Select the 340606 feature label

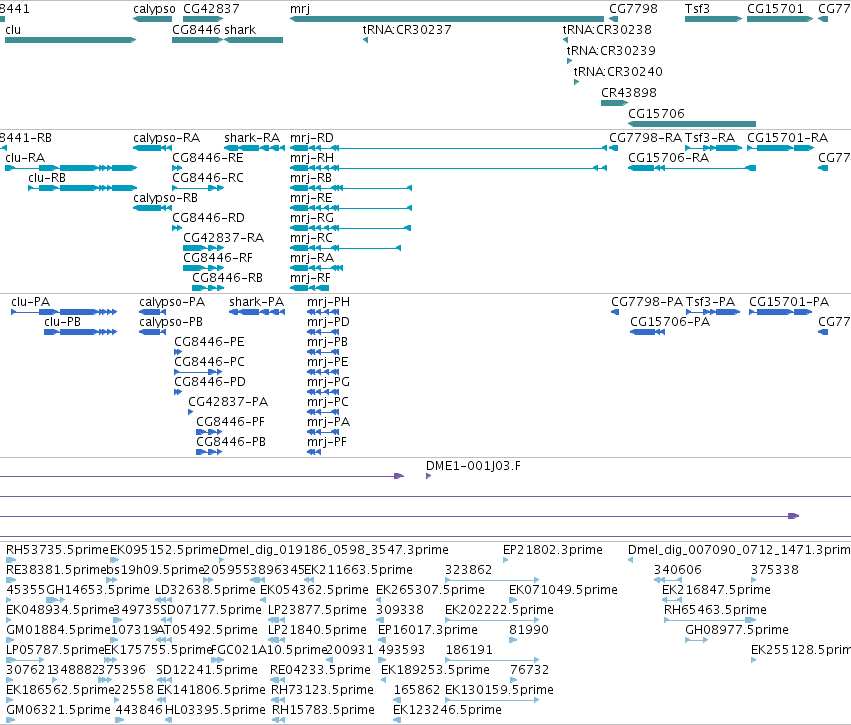[x=677, y=570]
